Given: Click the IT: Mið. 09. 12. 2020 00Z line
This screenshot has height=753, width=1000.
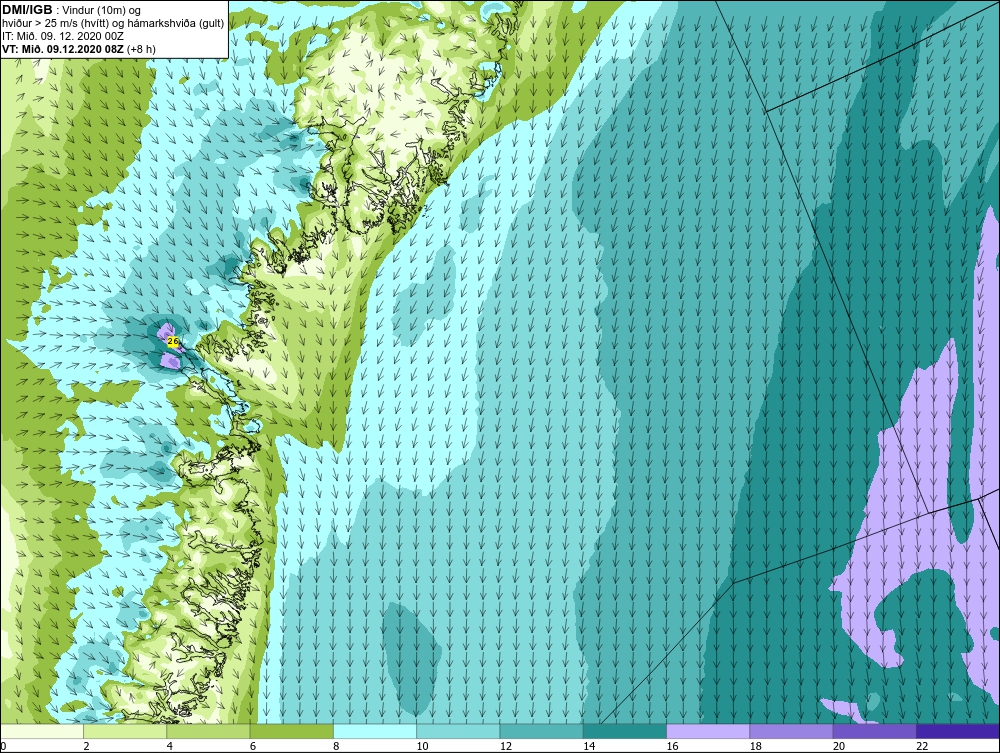Looking at the screenshot, I should coord(63,36).
